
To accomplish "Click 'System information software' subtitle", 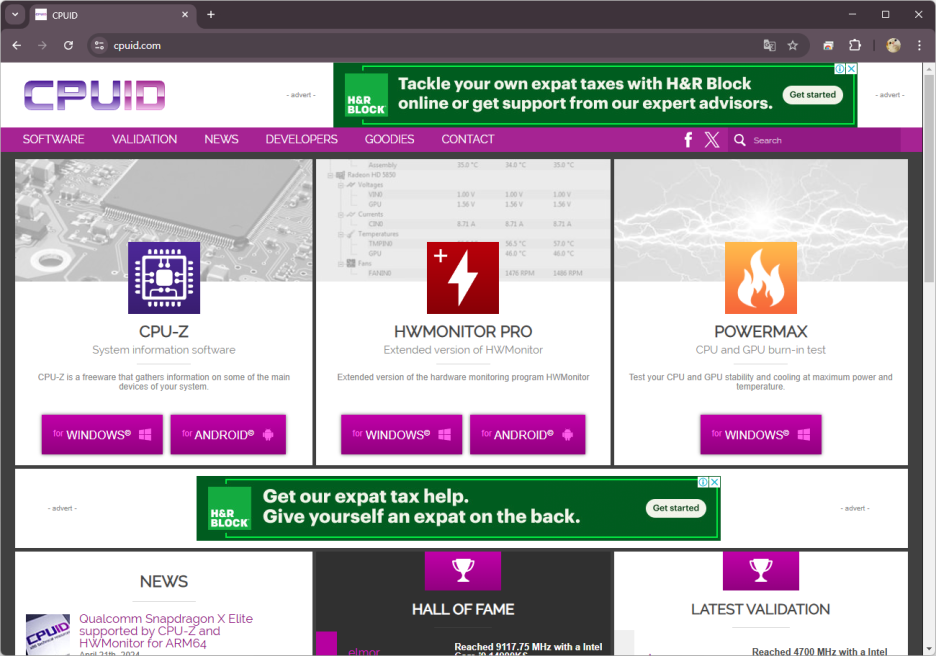I will point(164,350).
